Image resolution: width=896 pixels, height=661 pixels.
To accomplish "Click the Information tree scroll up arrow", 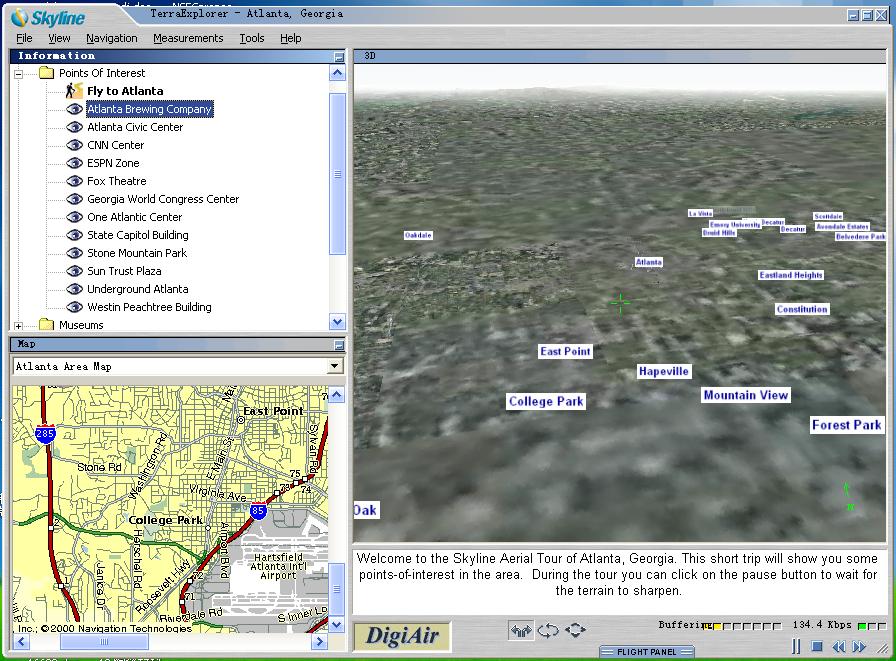I will pos(338,73).
